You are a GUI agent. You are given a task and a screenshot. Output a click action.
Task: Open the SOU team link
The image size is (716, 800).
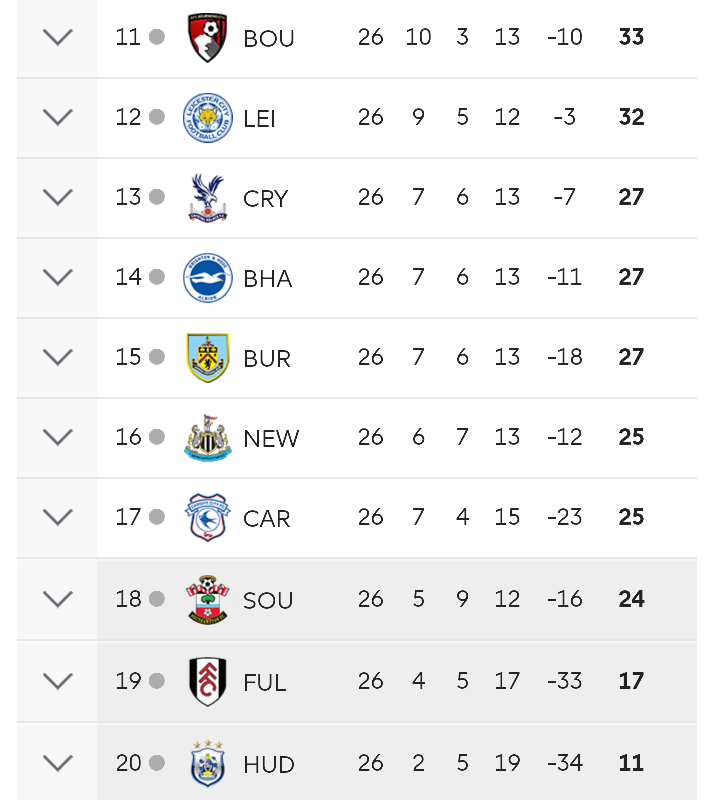point(268,600)
